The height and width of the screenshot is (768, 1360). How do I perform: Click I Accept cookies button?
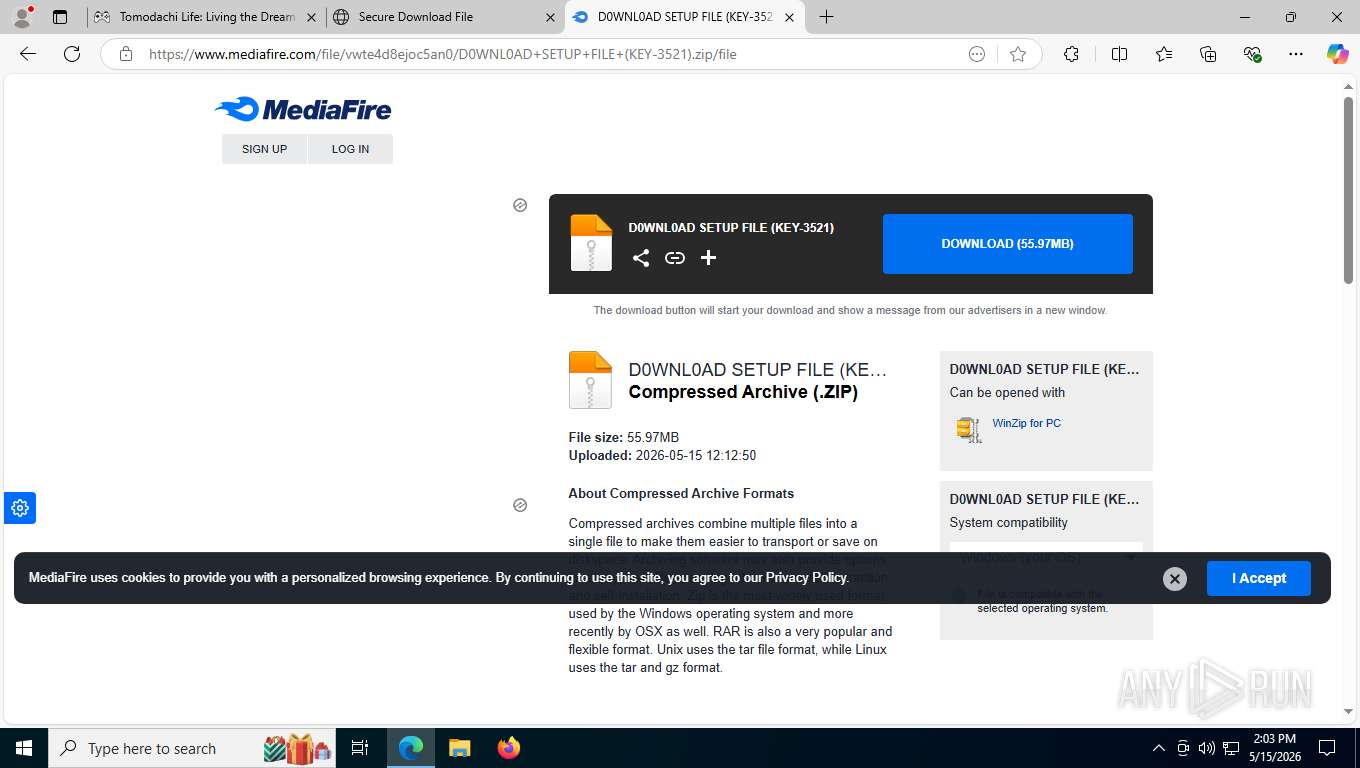[1258, 578]
